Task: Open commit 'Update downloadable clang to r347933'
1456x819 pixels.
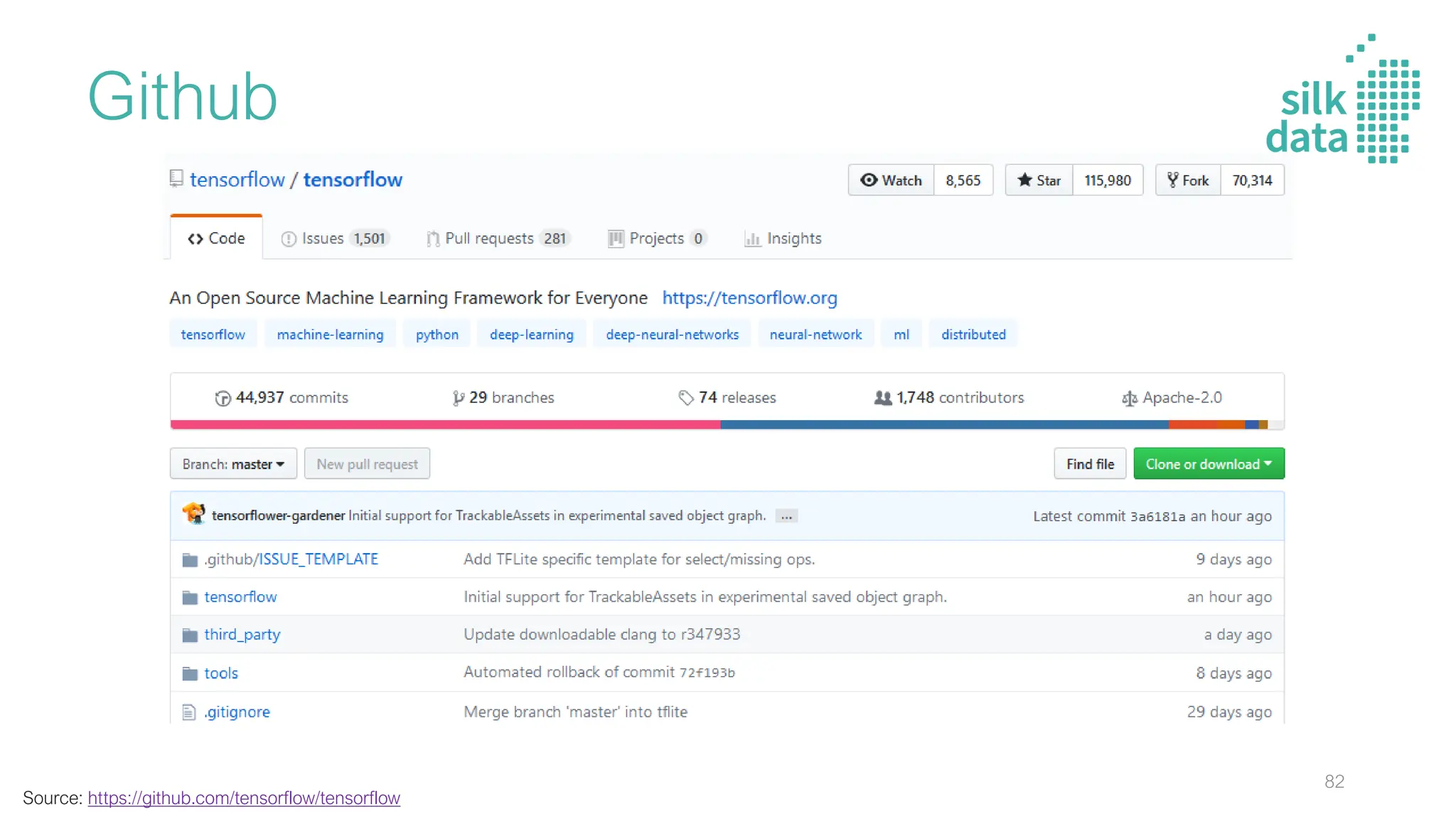Action: click(602, 634)
